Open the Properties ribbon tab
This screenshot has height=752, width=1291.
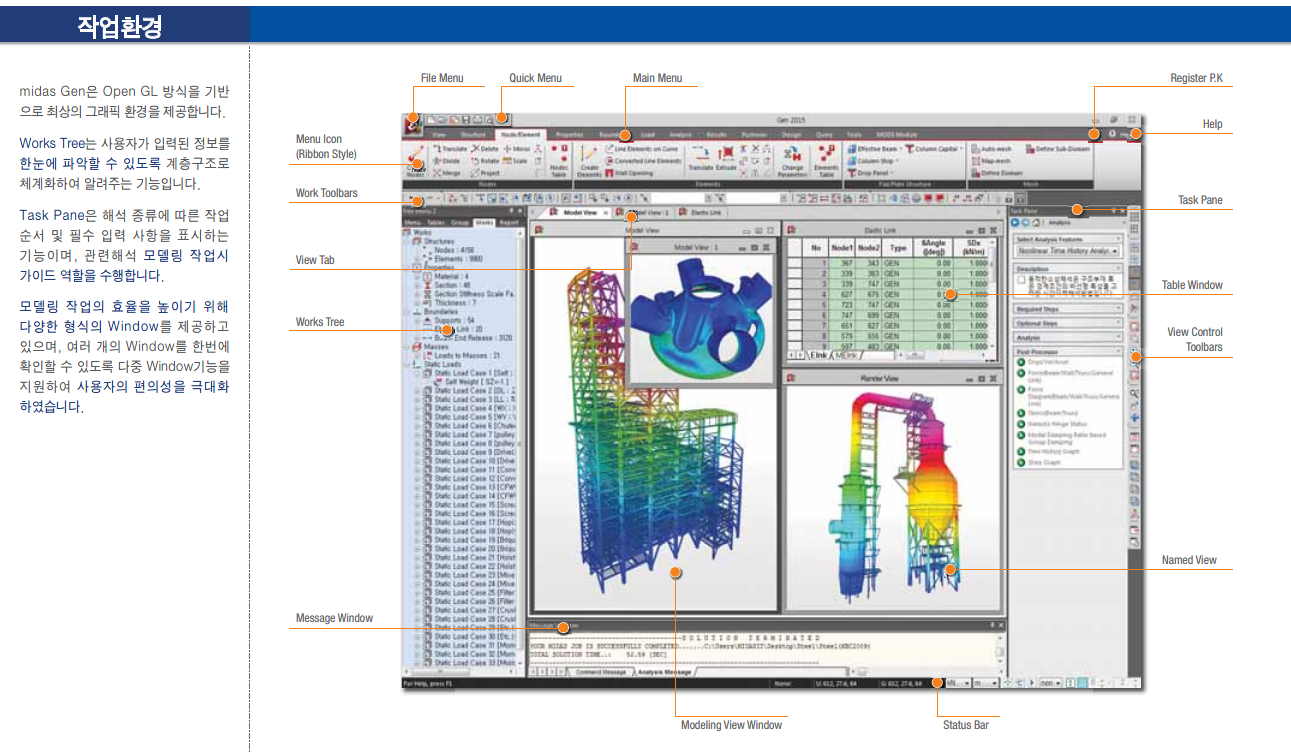tap(569, 133)
